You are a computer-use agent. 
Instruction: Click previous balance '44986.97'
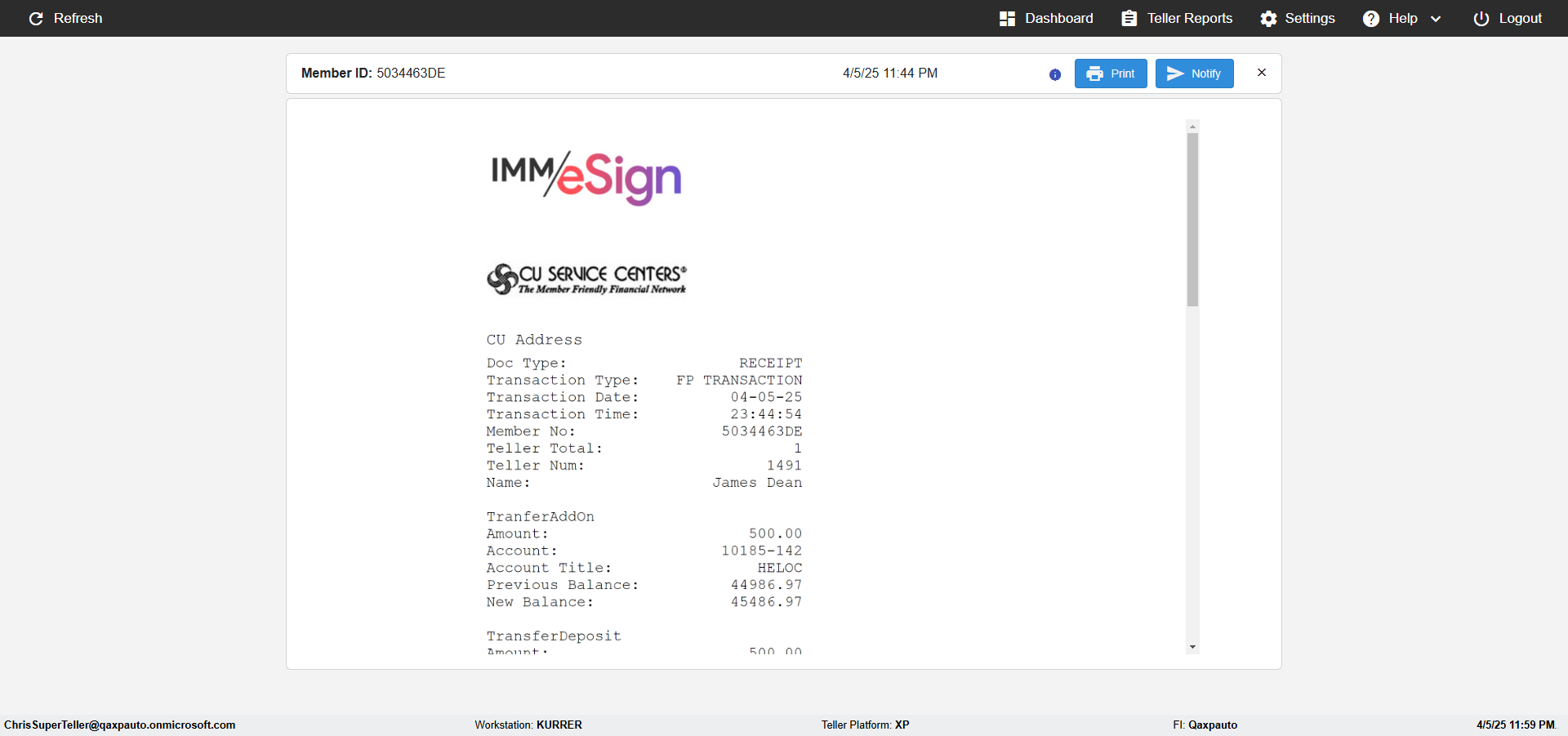click(766, 585)
